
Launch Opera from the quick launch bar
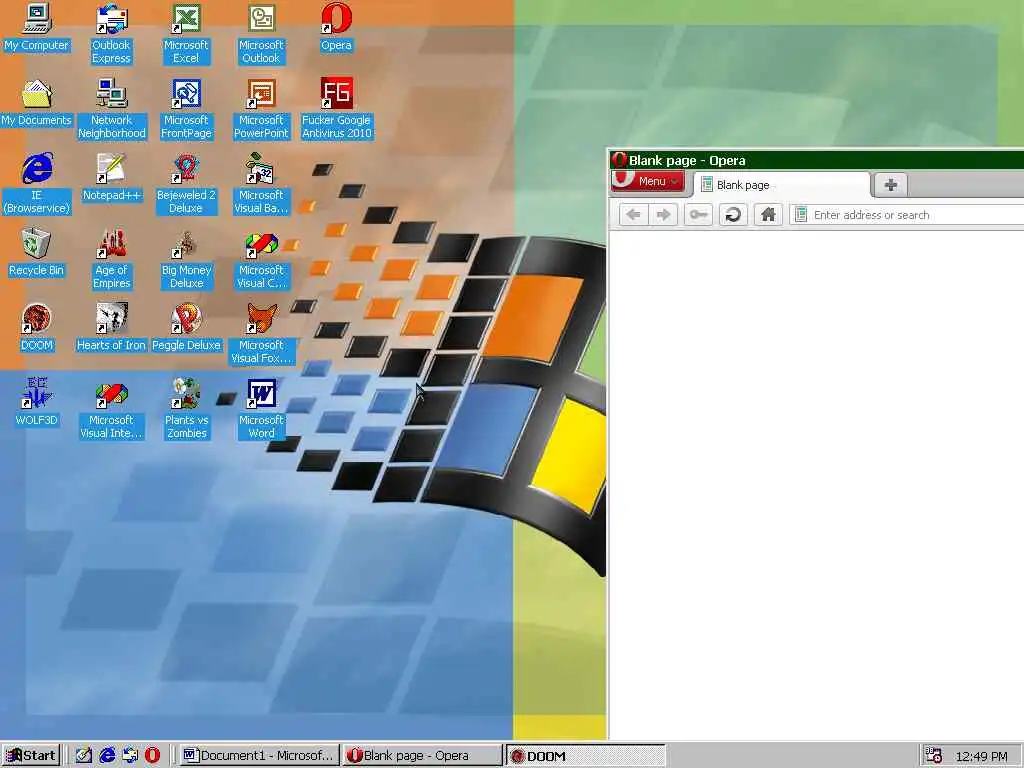(152, 756)
